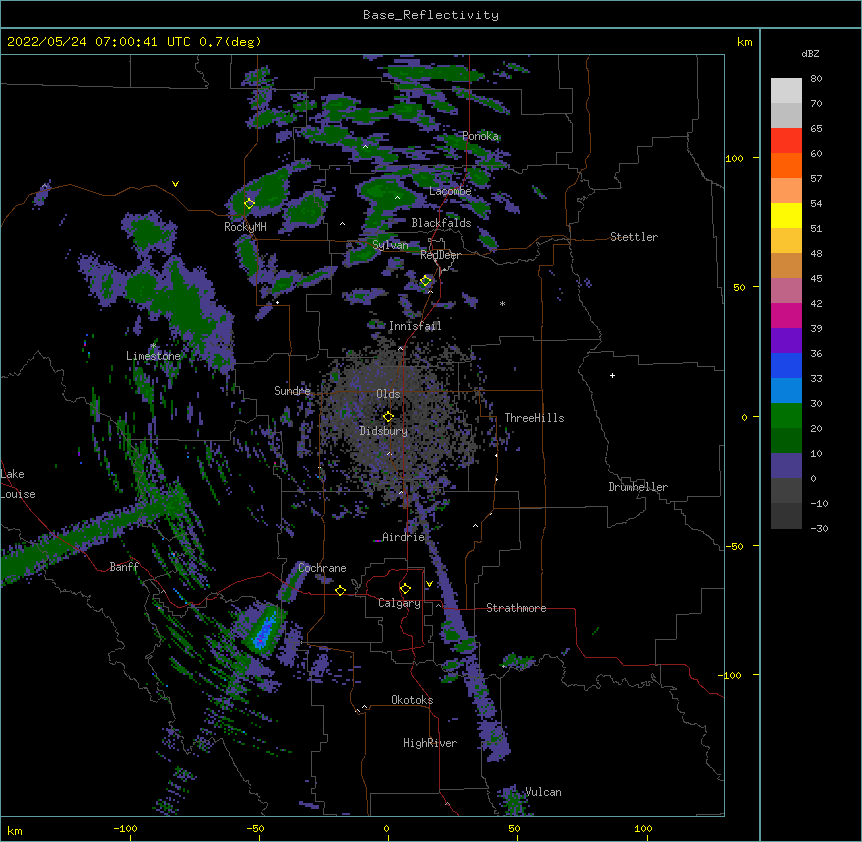Select the yellow diamond radar marker at Olds

click(388, 417)
